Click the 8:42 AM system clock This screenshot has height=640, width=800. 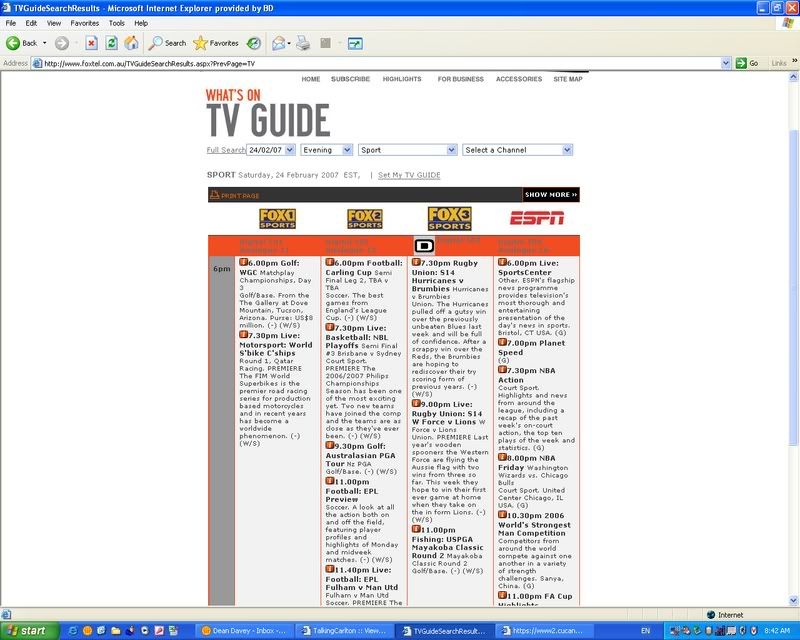click(778, 631)
